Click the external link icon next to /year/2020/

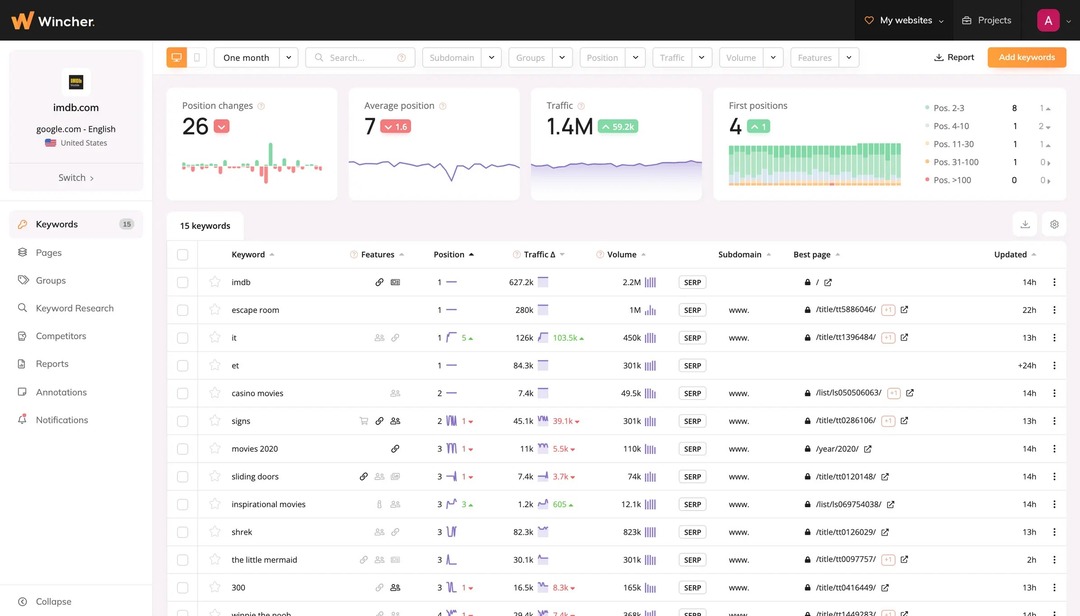(x=867, y=448)
